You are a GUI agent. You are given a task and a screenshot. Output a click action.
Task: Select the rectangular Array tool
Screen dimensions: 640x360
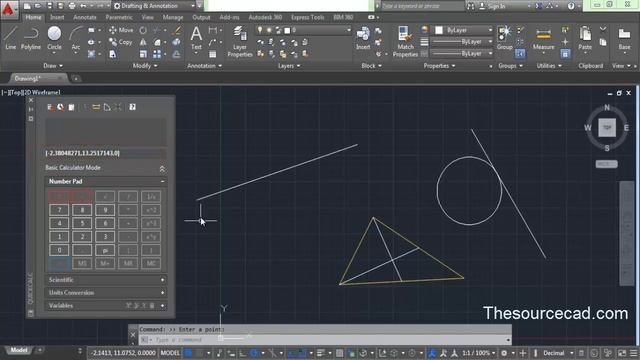click(x=157, y=54)
